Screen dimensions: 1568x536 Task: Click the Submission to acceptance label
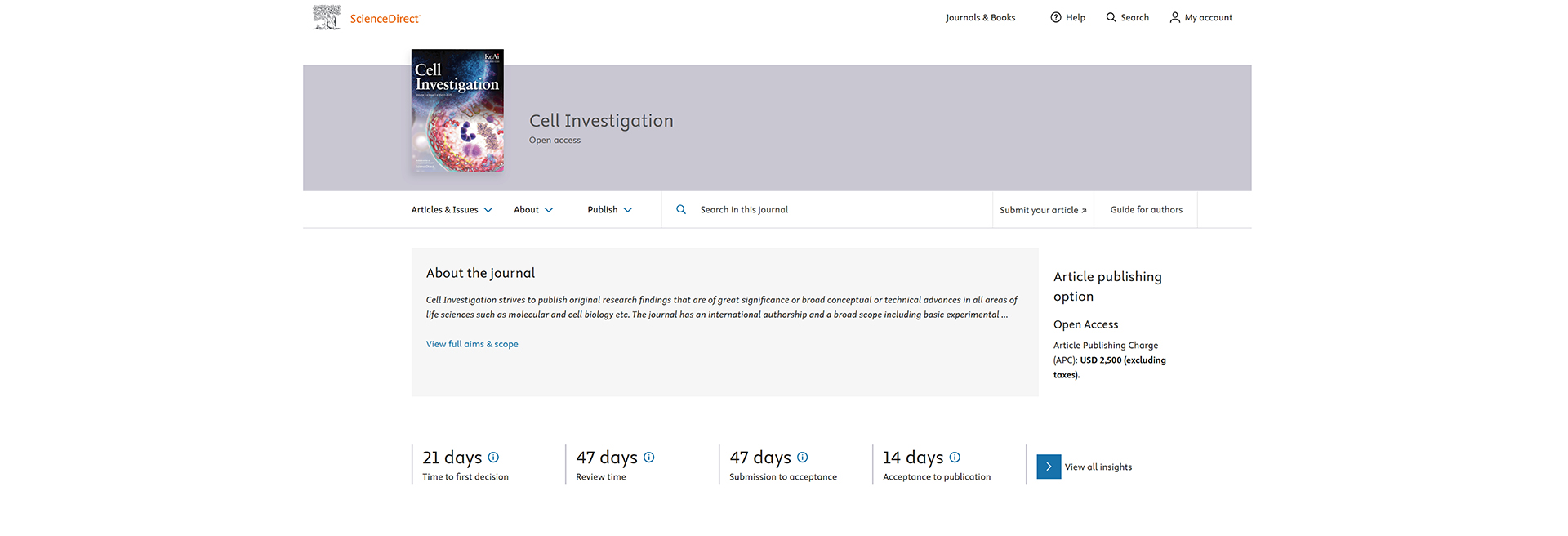(783, 477)
